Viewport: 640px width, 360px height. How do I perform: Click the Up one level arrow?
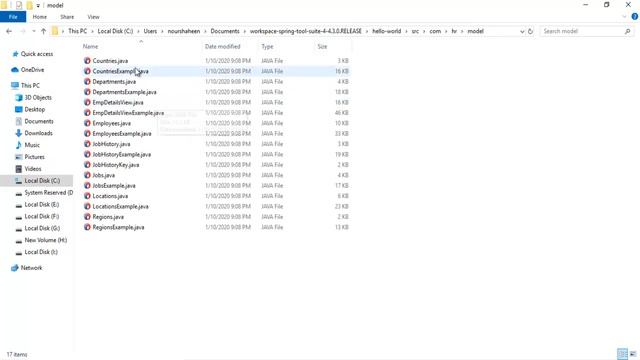43,31
